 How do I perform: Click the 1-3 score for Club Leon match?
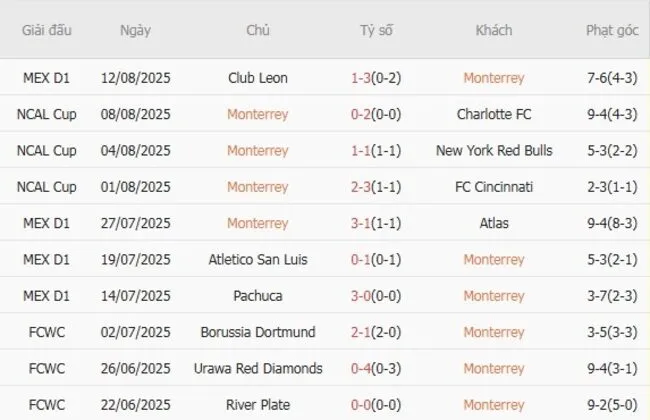click(x=363, y=78)
